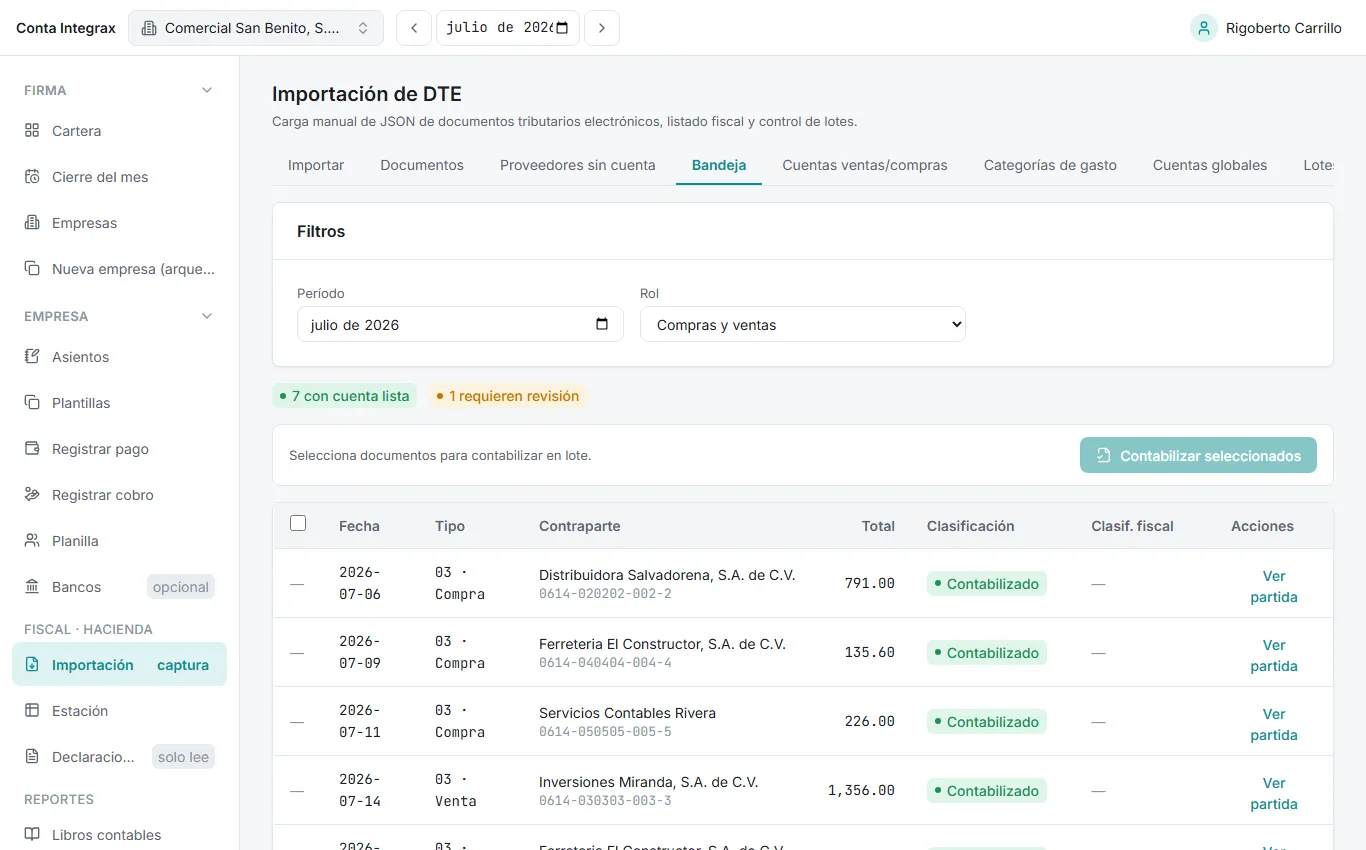Click the Contabilizar seleccionados button

click(1198, 456)
